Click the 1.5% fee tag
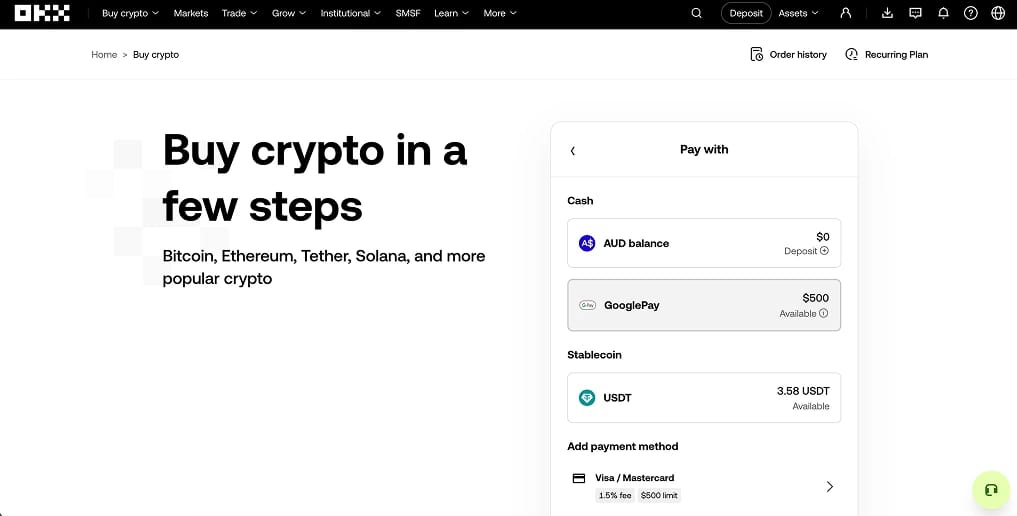This screenshot has height=516, width=1017. [x=615, y=495]
